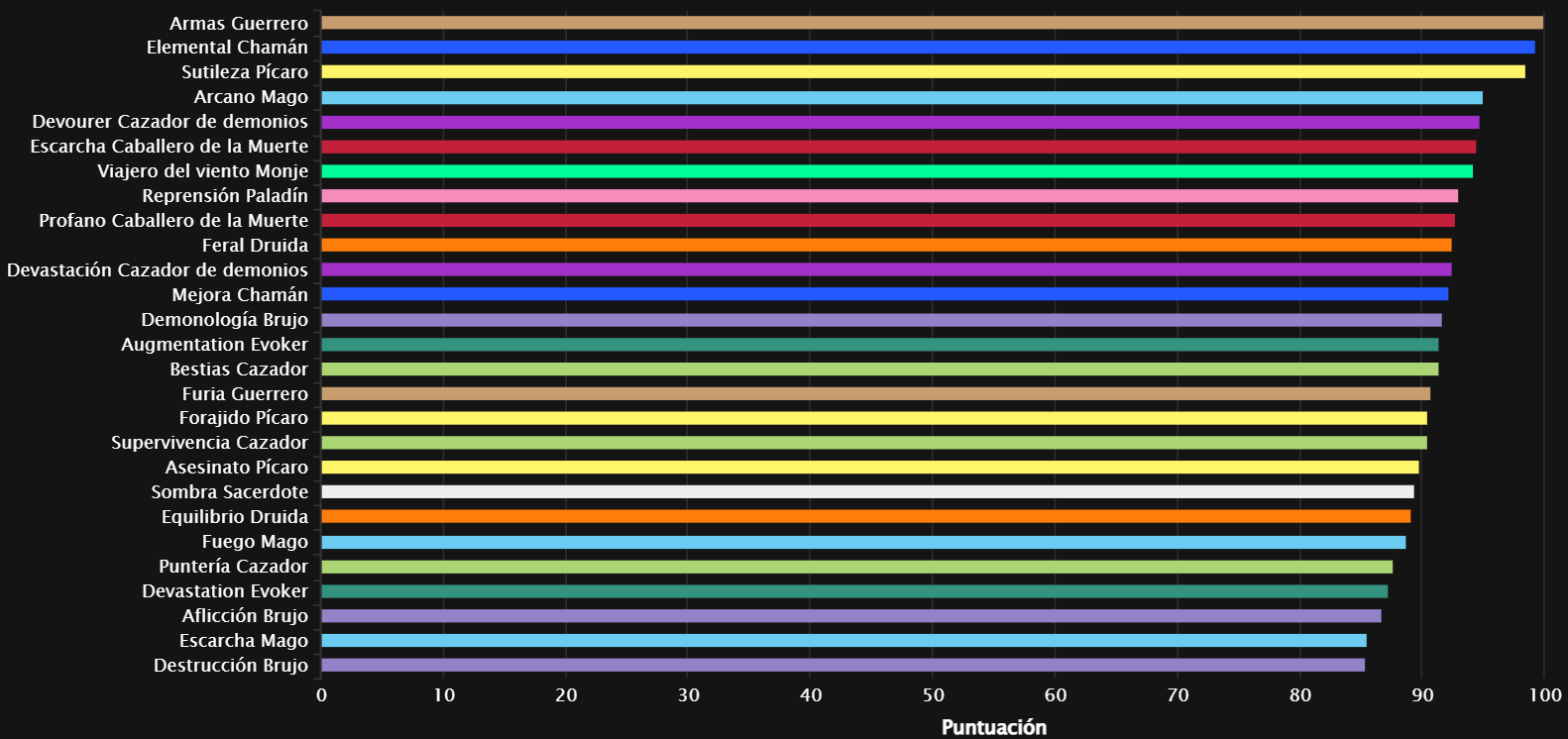Click the 'Elemental Chamán' label
This screenshot has width=1568, height=739.
(227, 48)
